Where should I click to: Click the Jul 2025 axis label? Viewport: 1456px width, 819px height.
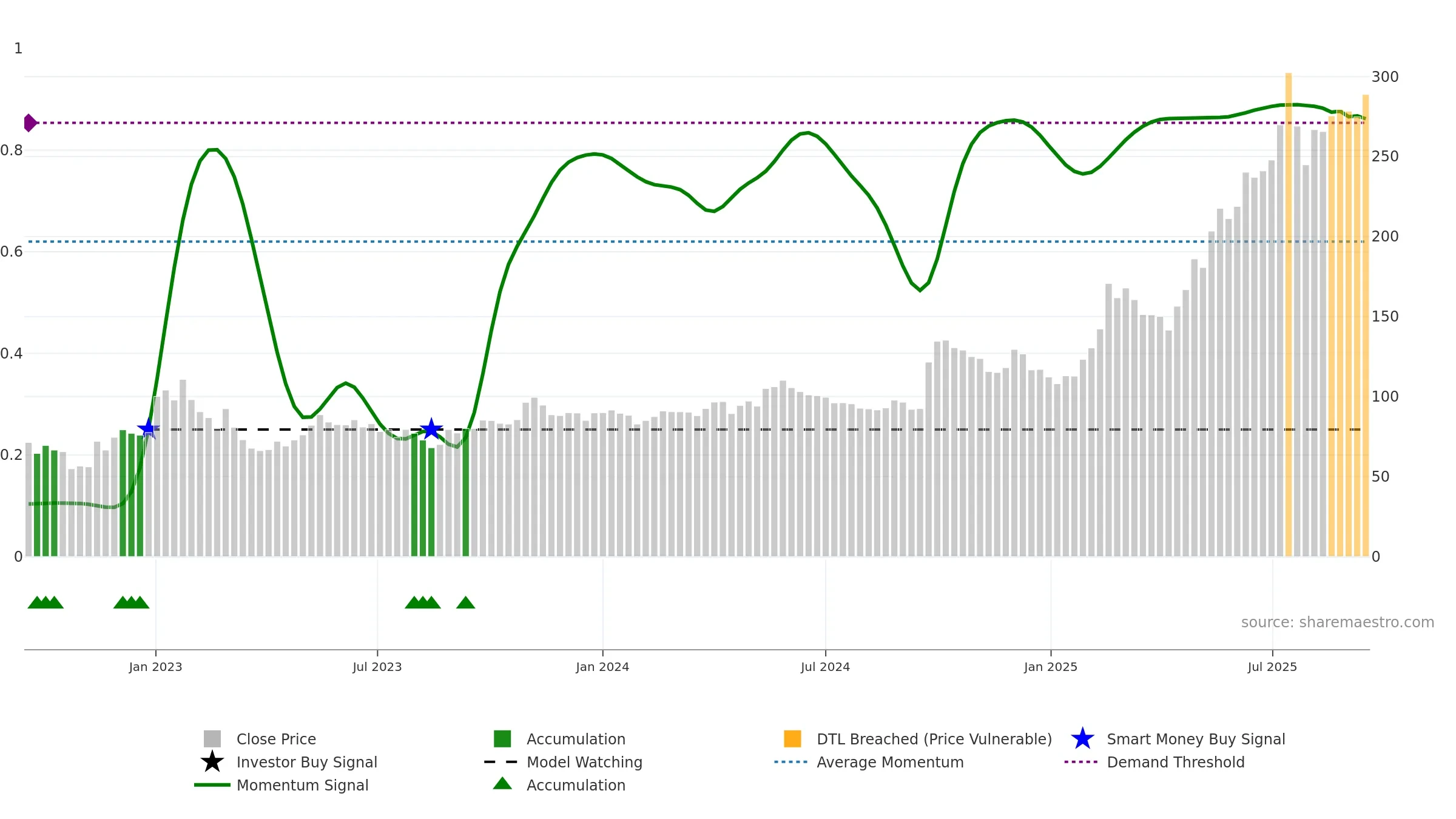point(1272,667)
